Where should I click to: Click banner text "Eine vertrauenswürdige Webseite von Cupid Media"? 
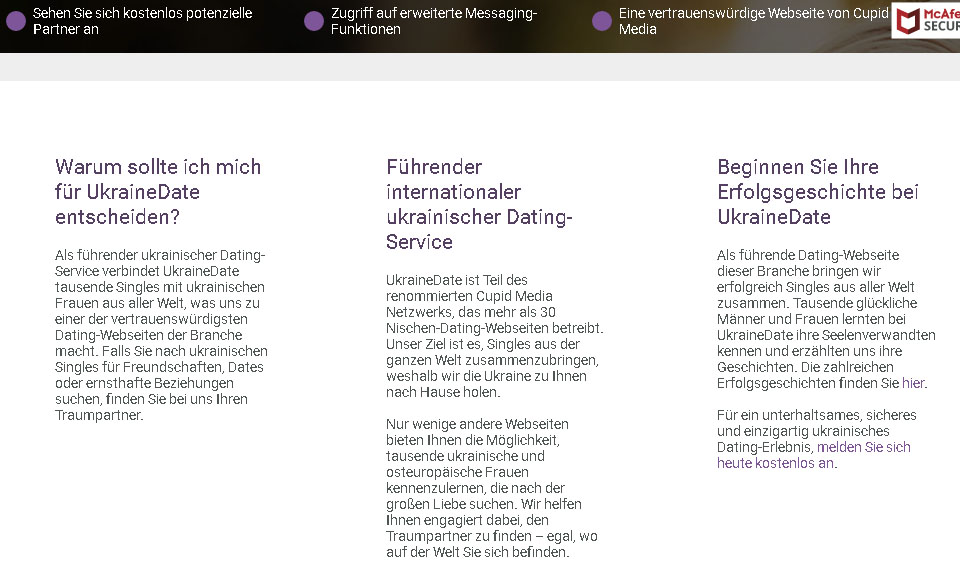pyautogui.click(x=752, y=21)
